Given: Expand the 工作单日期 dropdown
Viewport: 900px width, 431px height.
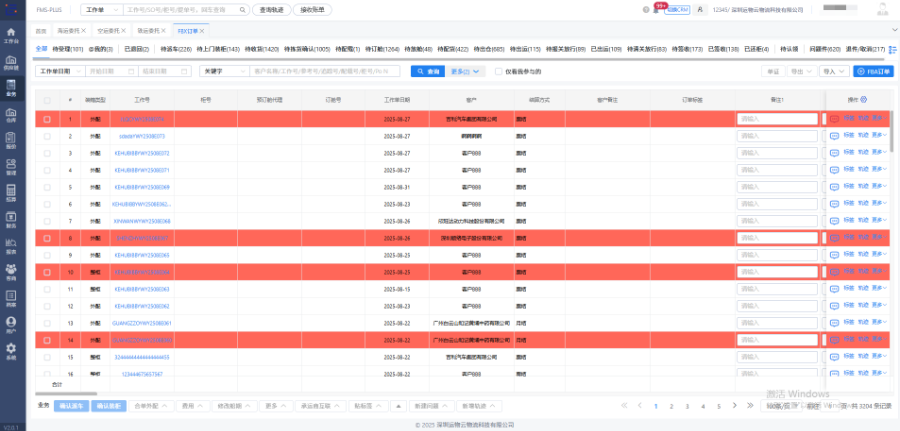Looking at the screenshot, I should (x=58, y=72).
